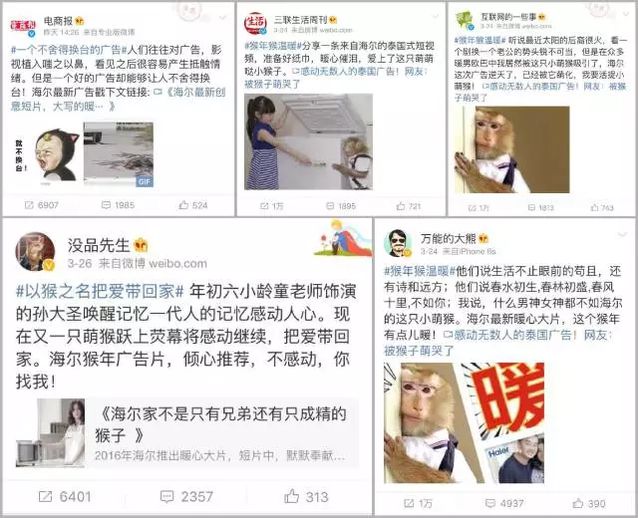Click repost icon on 没品先生 post

click(x=45, y=496)
